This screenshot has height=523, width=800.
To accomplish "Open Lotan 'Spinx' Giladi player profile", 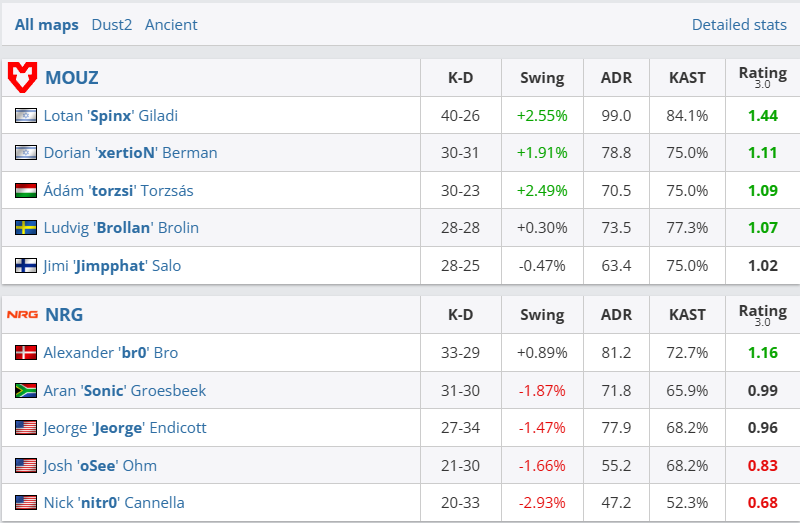I will [110, 116].
